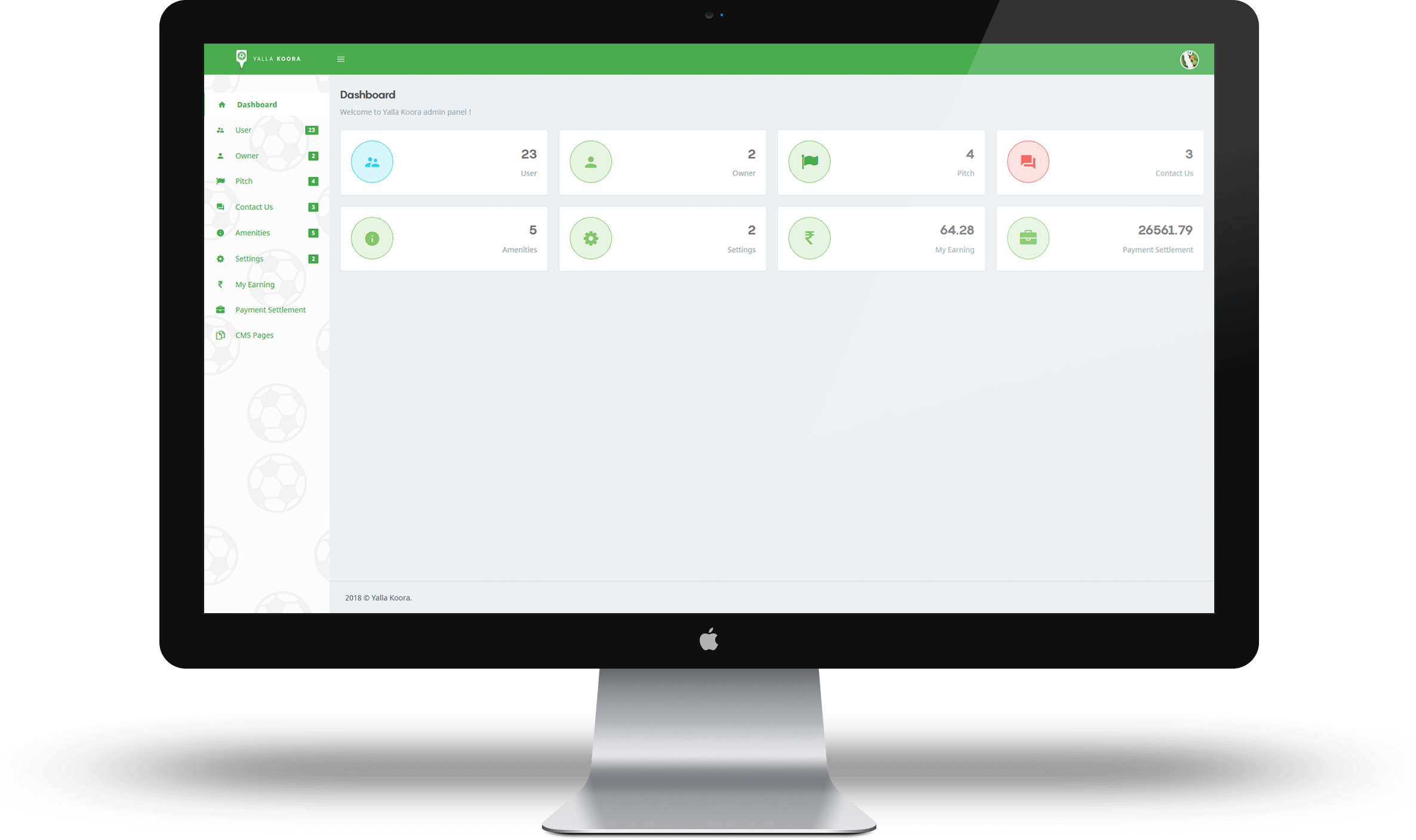This screenshot has height=840, width=1416.
Task: Expand the Settings menu item
Action: coord(248,258)
